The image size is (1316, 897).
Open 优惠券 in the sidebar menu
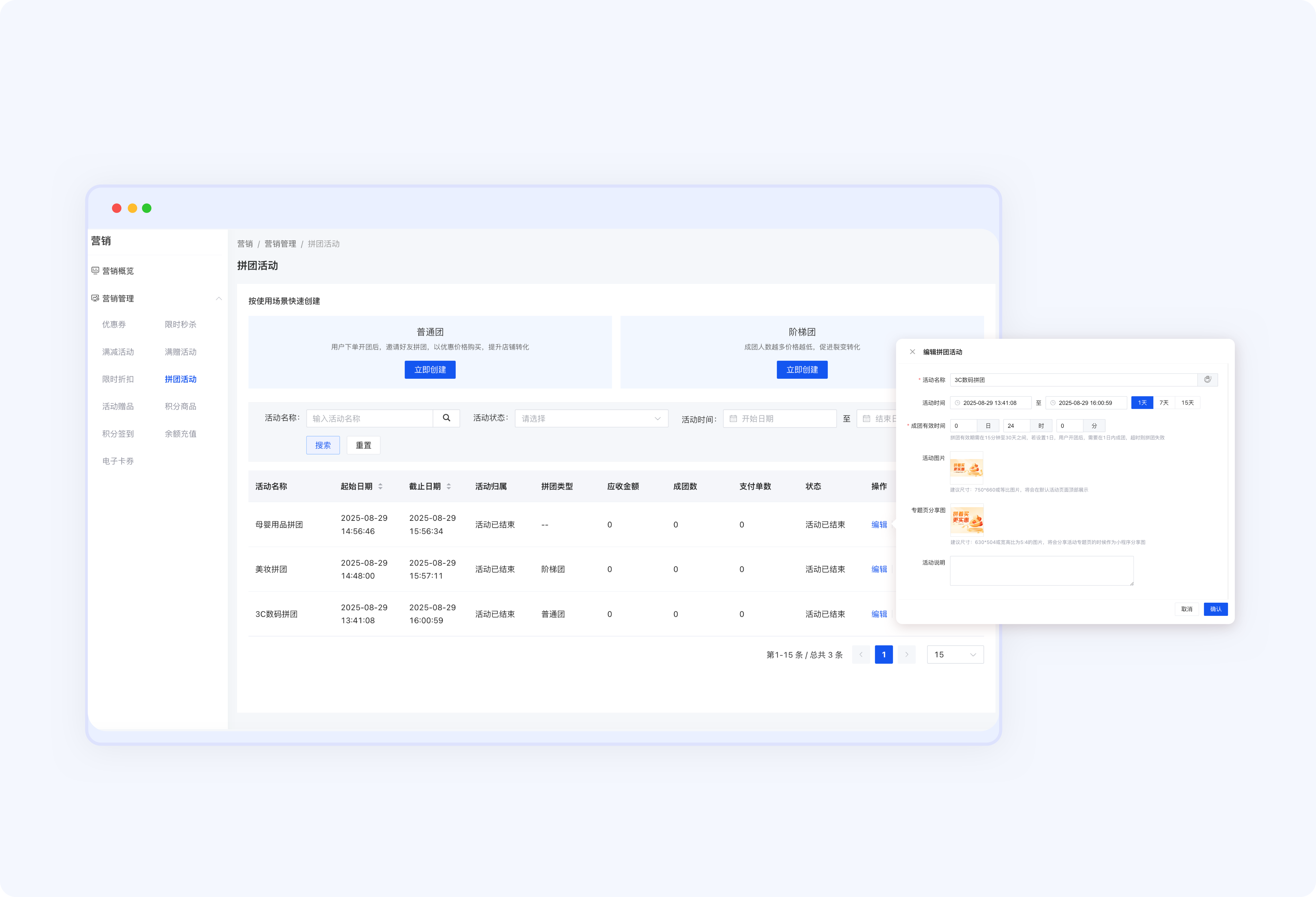(x=114, y=324)
